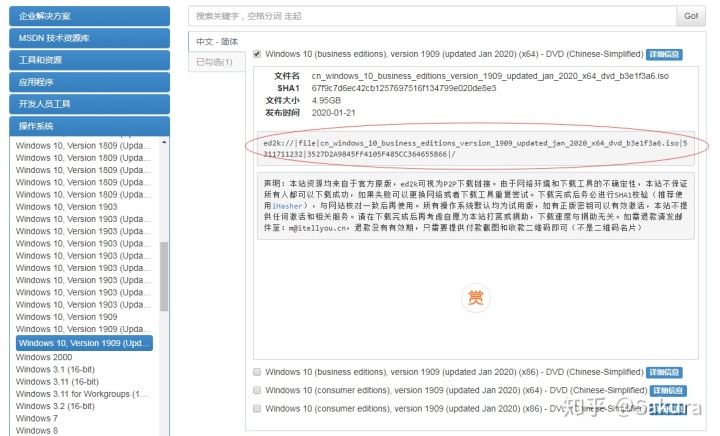Viewport: 720px width, 436px height.
Task: Expand the MSDN 技术资源库 panel
Action: pos(90,38)
